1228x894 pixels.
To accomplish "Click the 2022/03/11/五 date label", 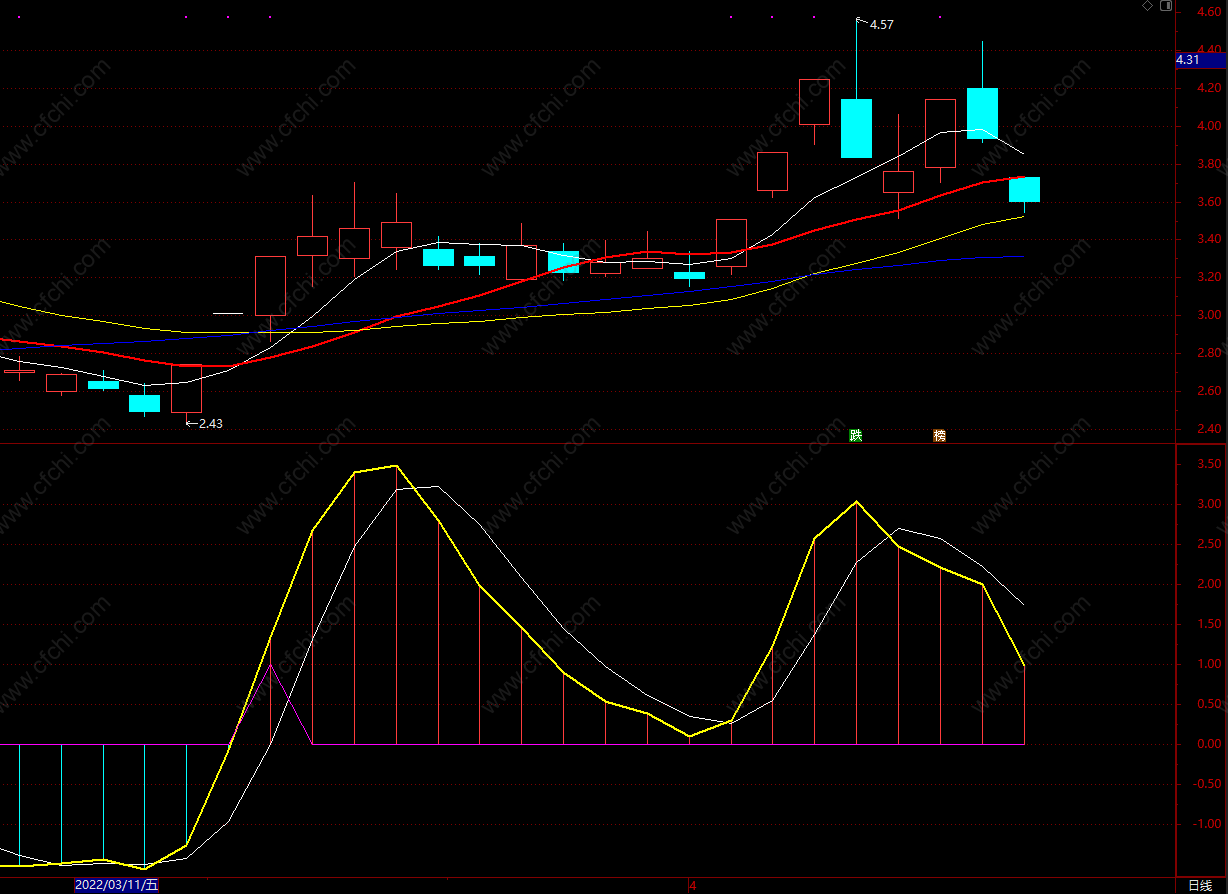I will [117, 885].
